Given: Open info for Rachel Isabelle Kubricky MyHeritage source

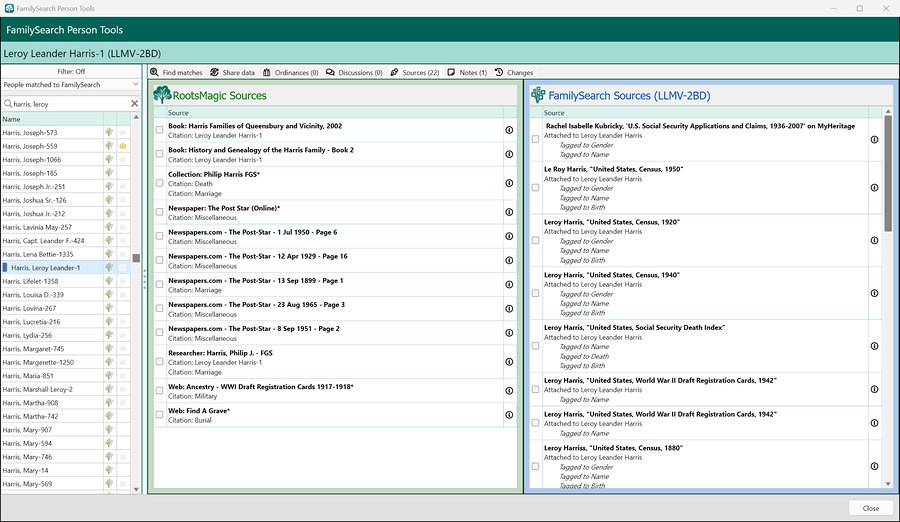Looking at the screenshot, I should point(874,140).
